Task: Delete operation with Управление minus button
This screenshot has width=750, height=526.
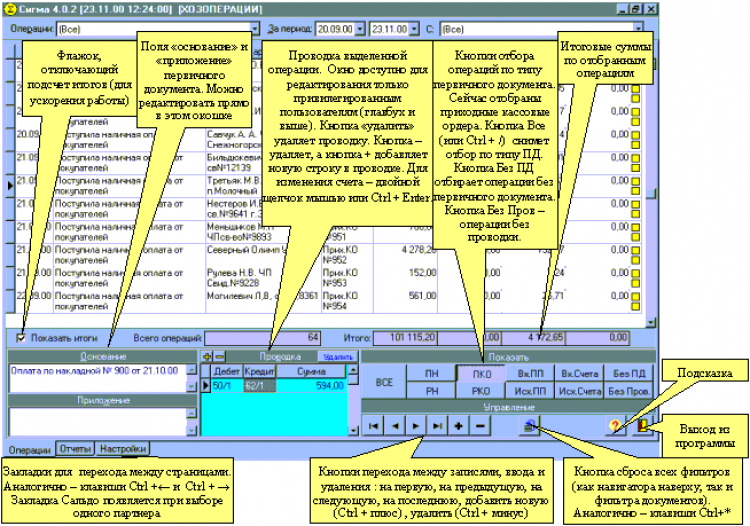Action: 480,426
